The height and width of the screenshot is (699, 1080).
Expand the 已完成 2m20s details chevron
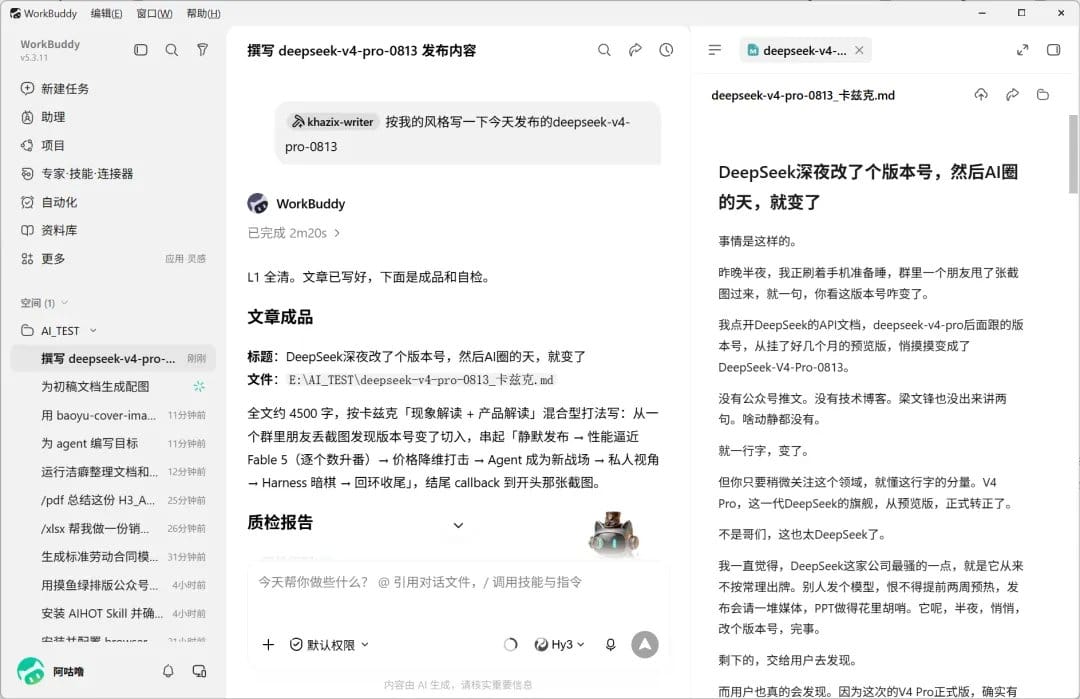337,233
